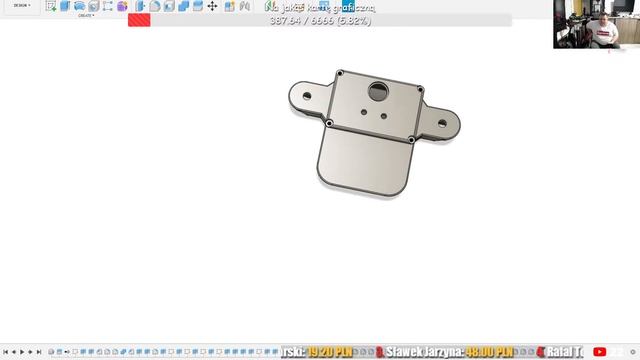Select the Create Sketch tool

point(51,6)
